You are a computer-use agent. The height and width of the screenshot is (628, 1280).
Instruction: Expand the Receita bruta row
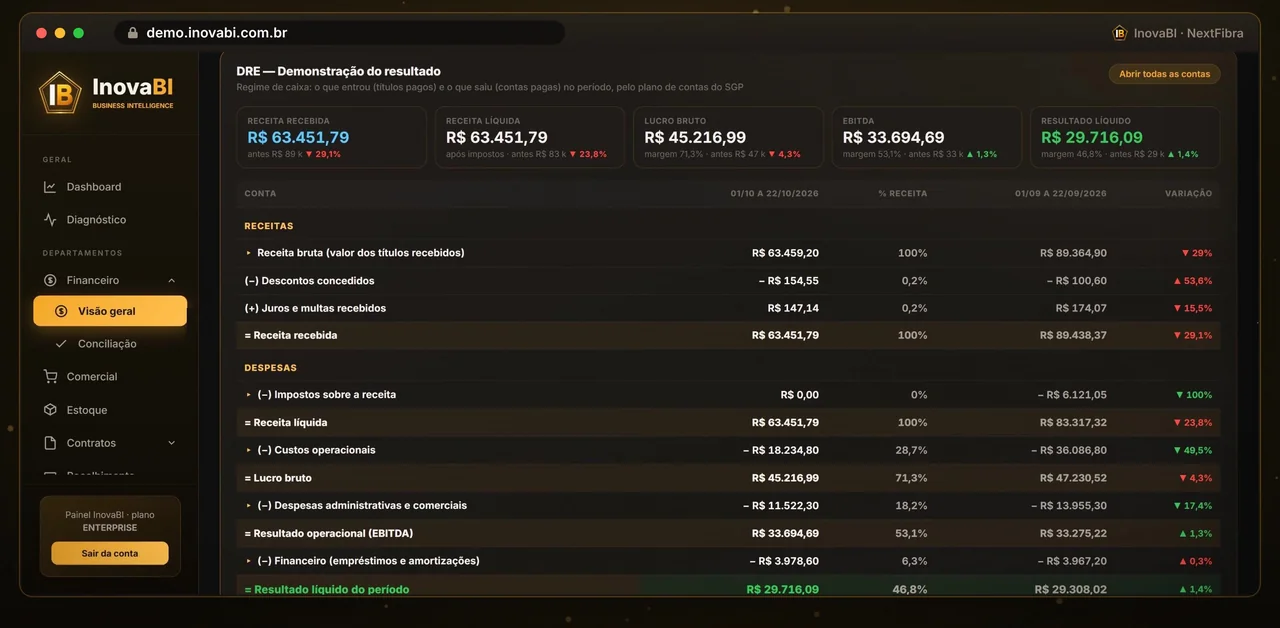click(249, 253)
